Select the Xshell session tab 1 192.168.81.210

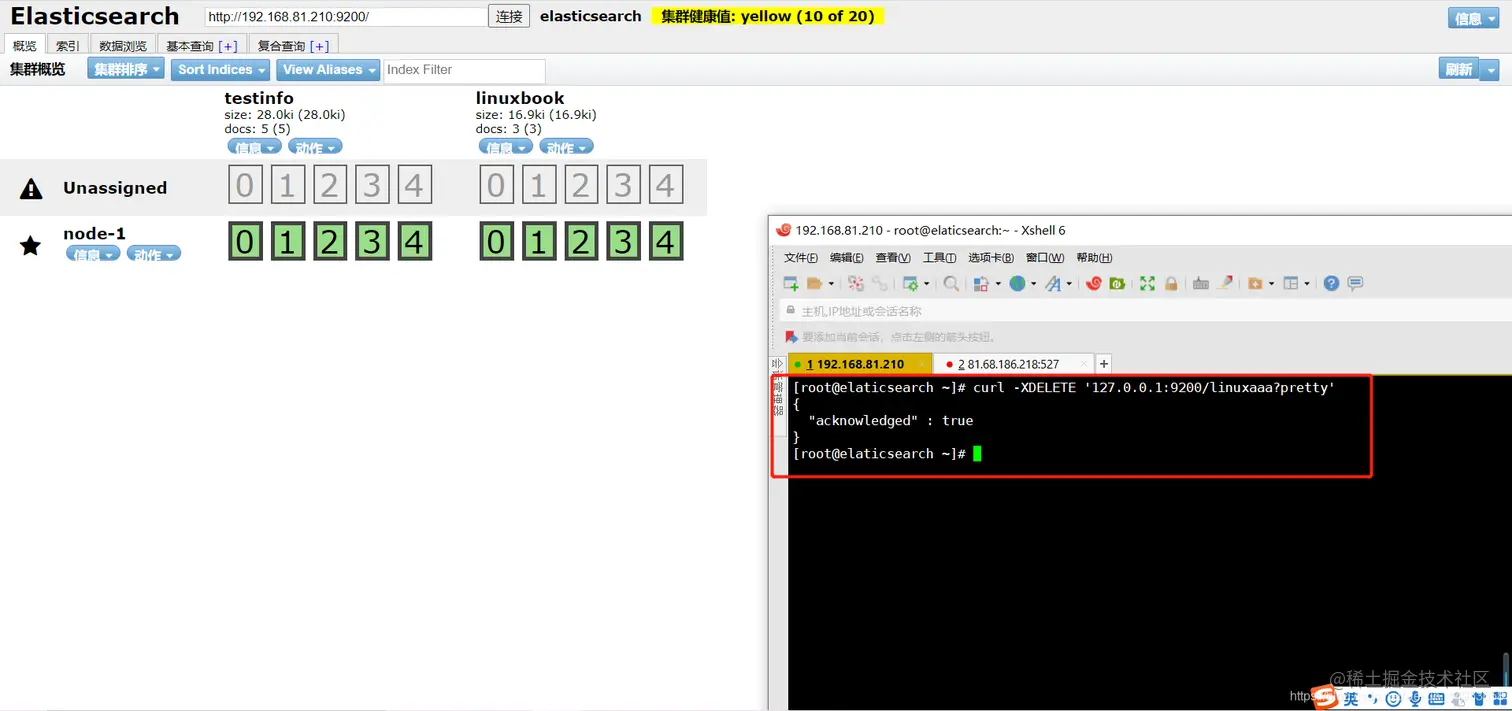(x=859, y=364)
